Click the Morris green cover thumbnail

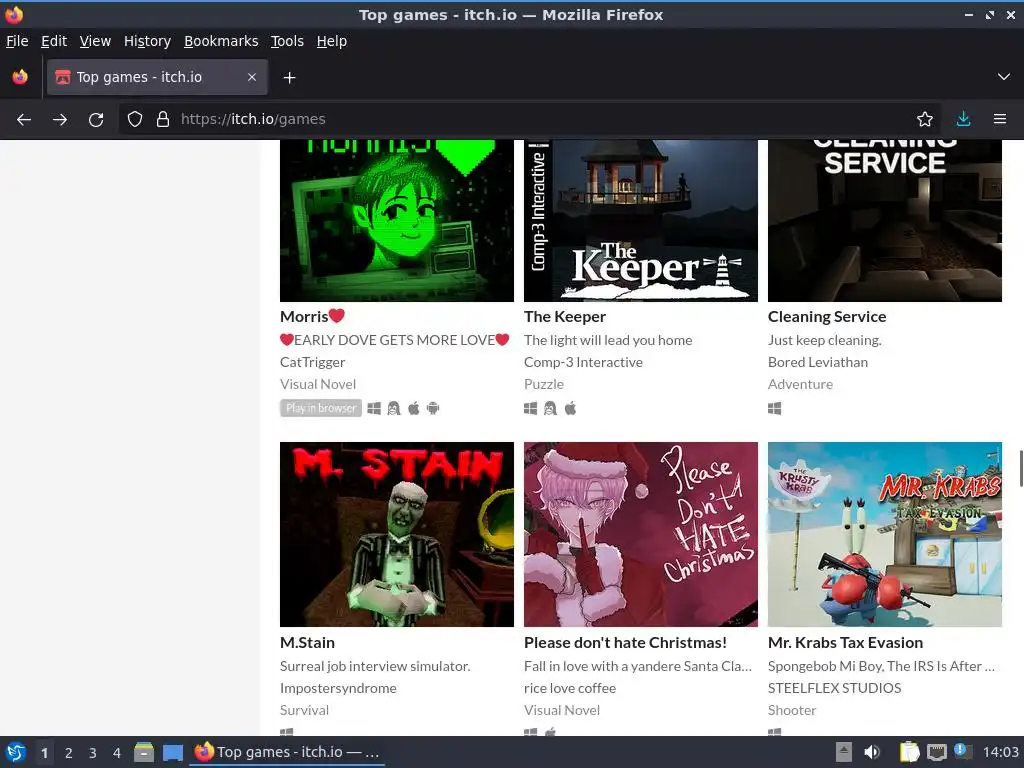click(396, 221)
